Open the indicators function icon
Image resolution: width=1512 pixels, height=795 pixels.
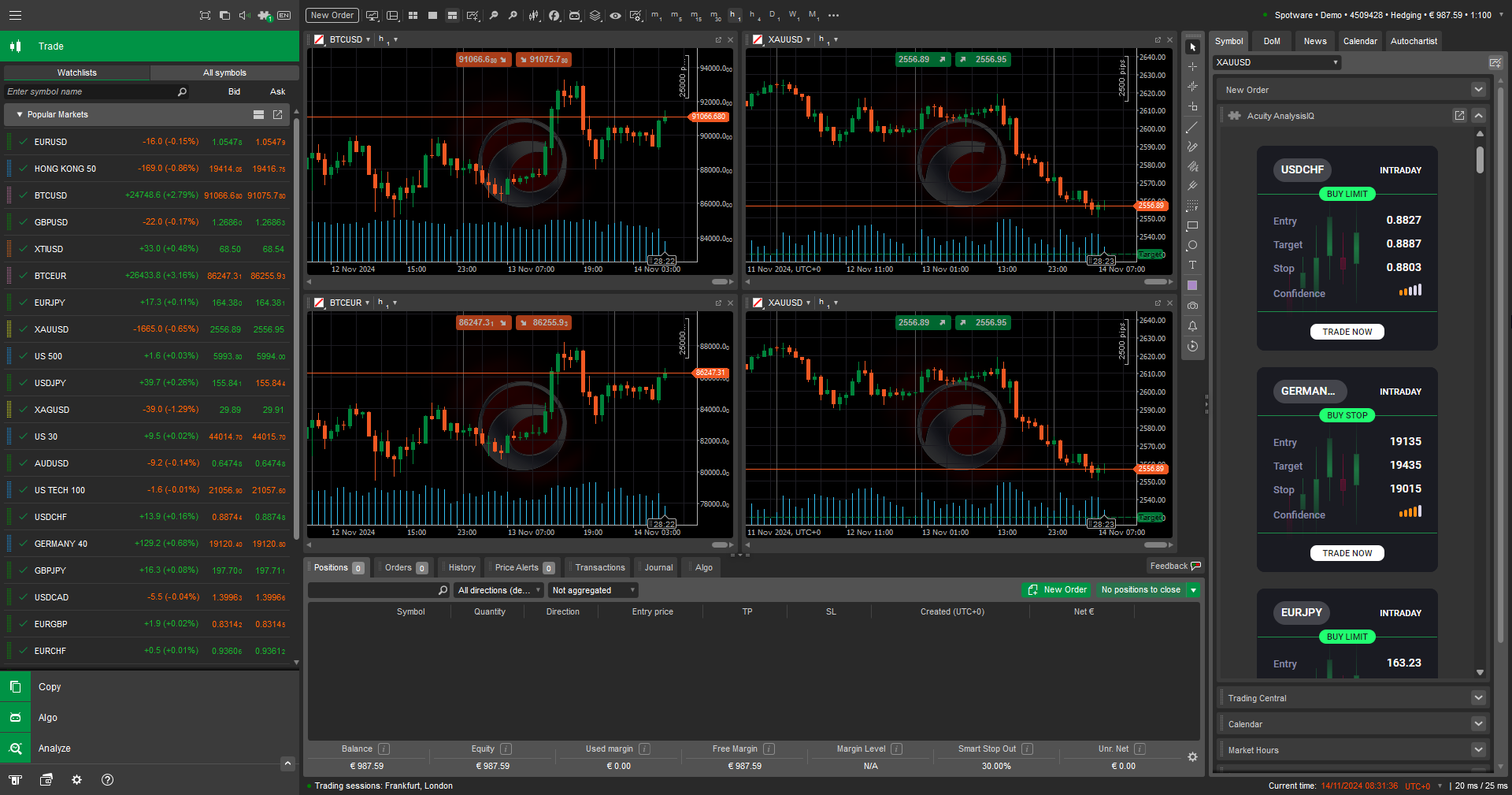pyautogui.click(x=554, y=15)
